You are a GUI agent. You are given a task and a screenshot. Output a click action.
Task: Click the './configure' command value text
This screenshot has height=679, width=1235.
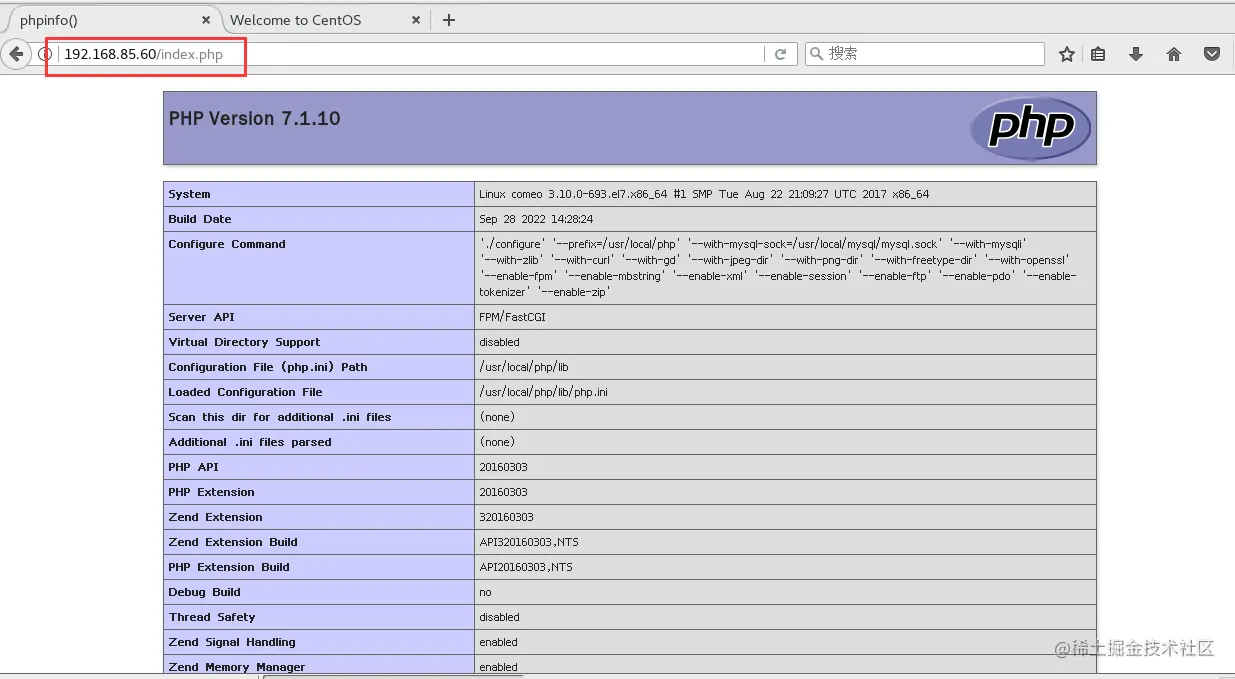click(x=778, y=268)
